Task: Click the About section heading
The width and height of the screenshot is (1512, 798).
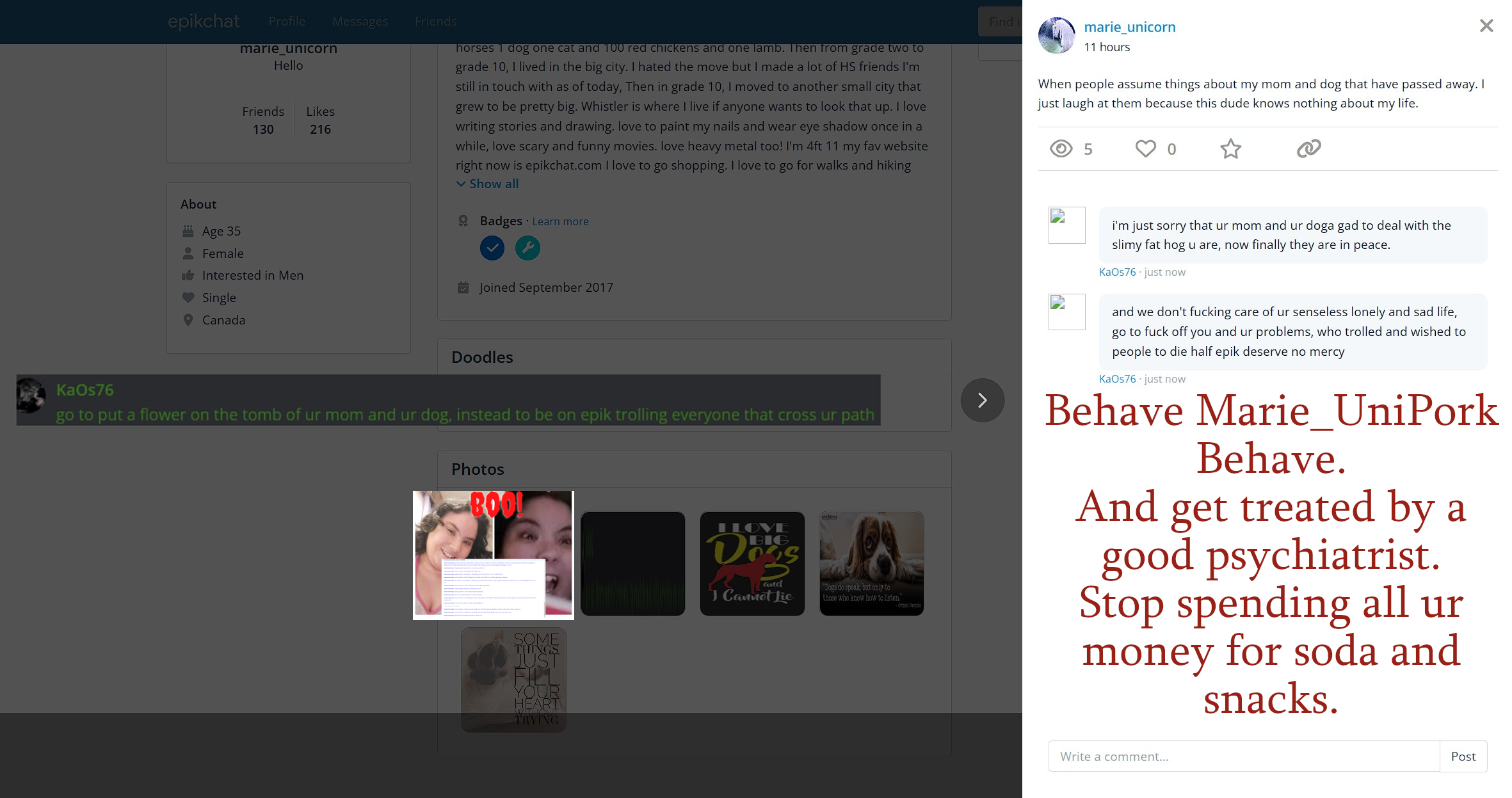Action: [198, 204]
